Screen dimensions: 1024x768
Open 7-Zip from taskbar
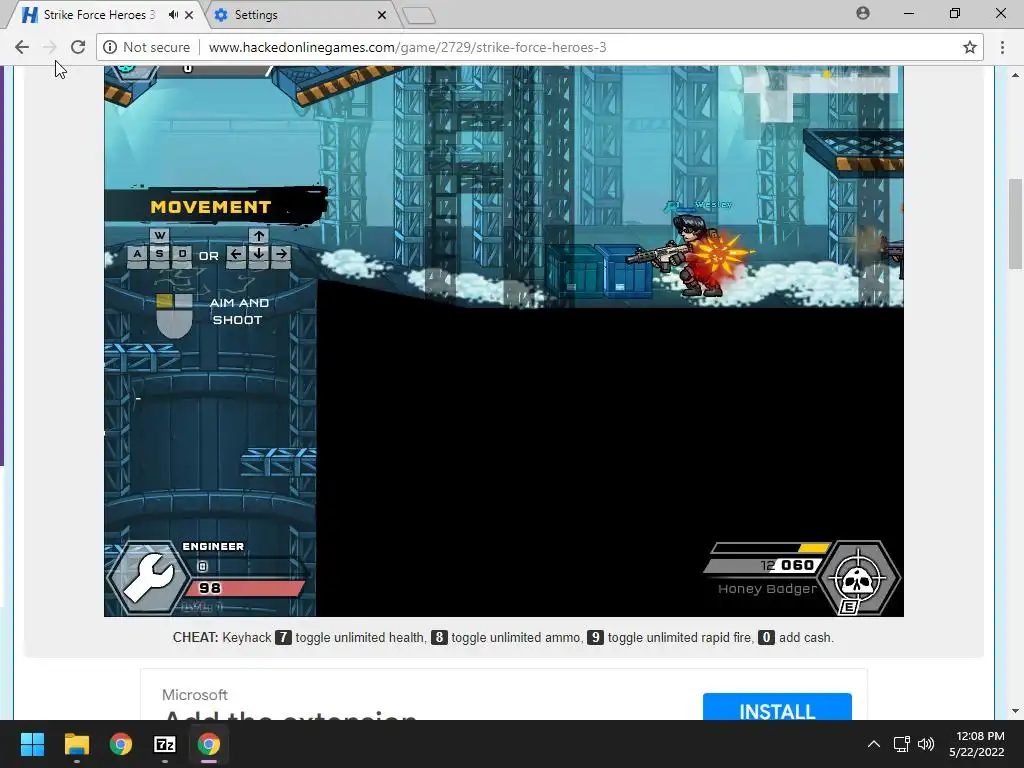pos(165,744)
